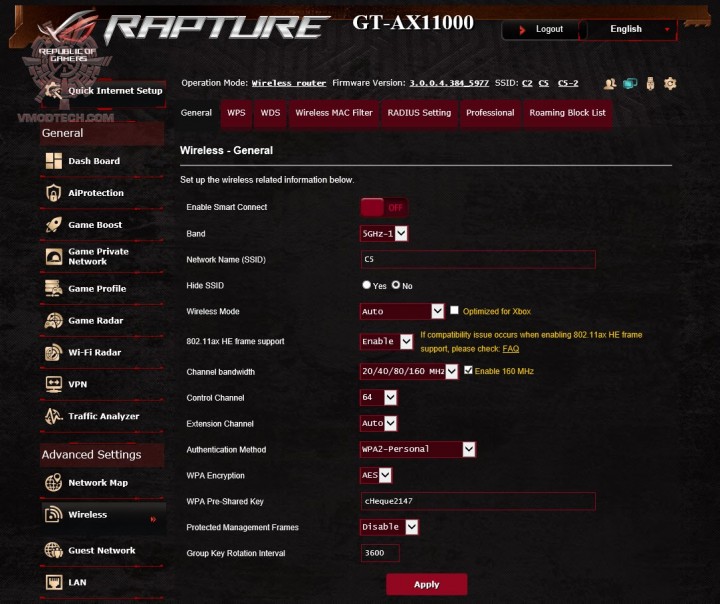The height and width of the screenshot is (604, 720).
Task: Open the Wi-Fi Radar icon
Action: pos(54,352)
